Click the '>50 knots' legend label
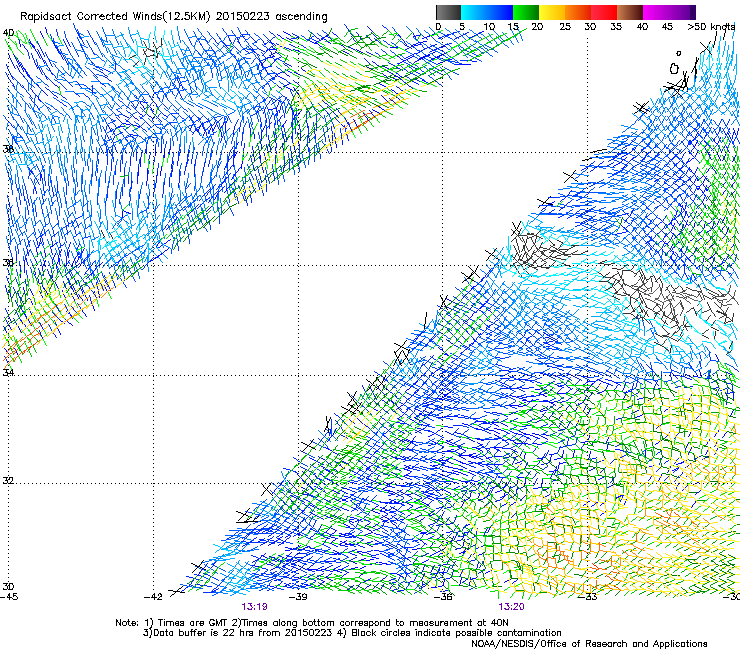This screenshot has width=740, height=650. 711,27
